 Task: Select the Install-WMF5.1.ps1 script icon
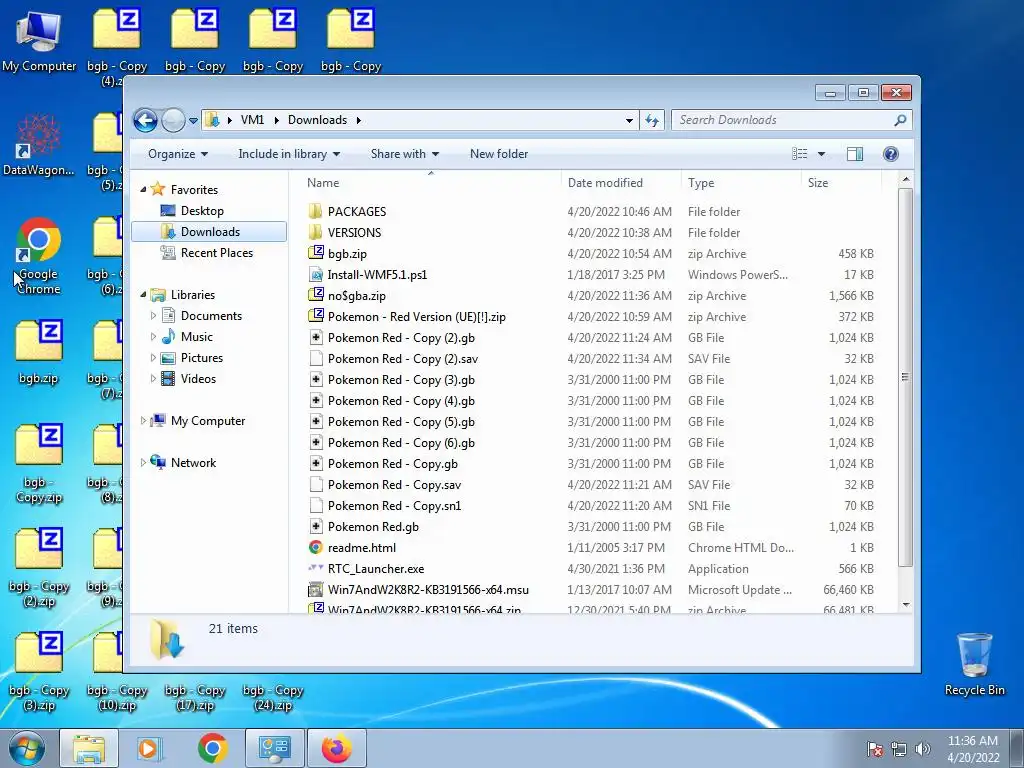[x=315, y=275]
